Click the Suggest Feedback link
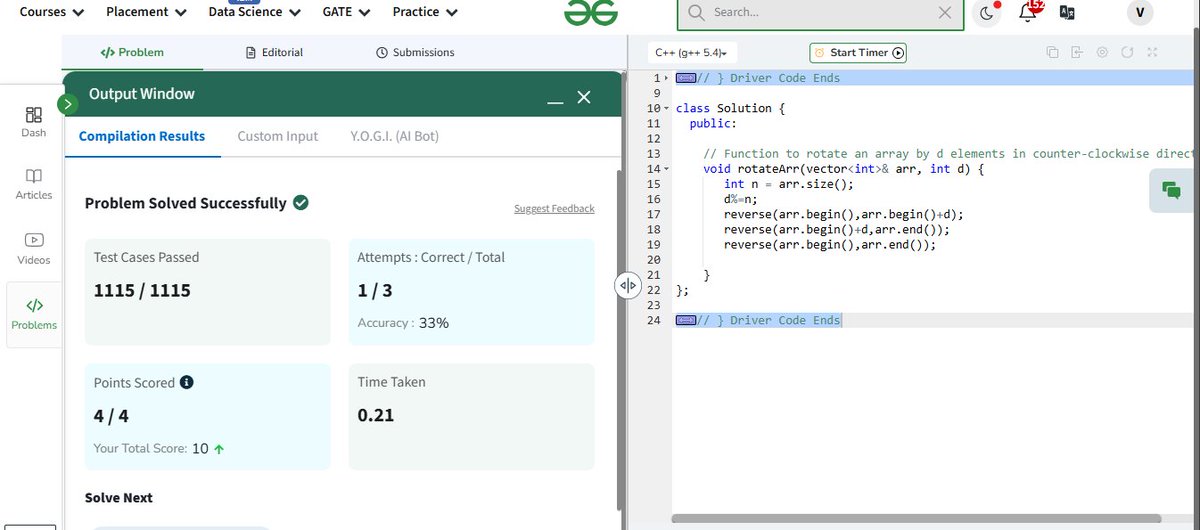The image size is (1200, 530). (x=554, y=208)
